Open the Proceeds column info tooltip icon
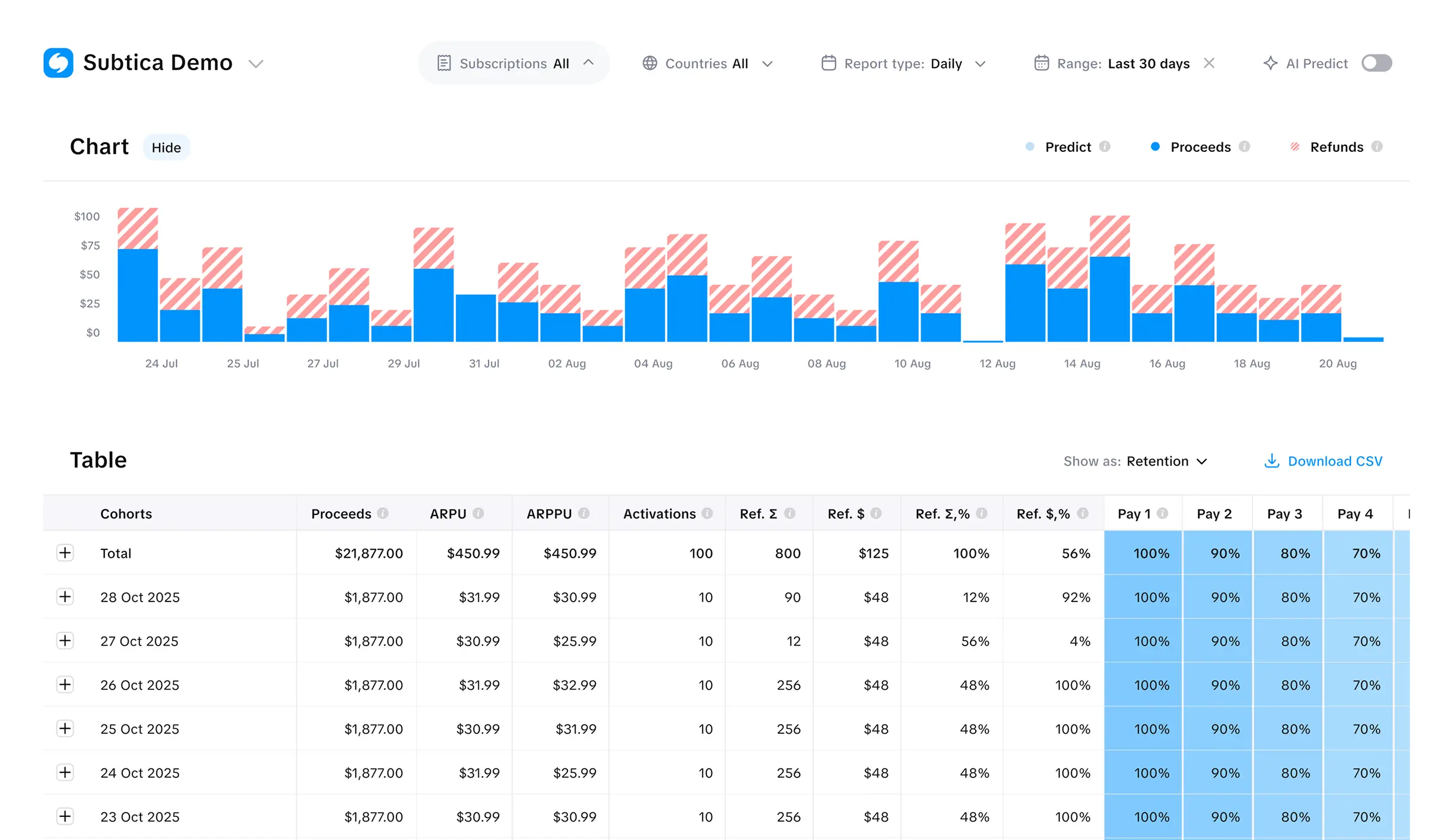 point(383,514)
